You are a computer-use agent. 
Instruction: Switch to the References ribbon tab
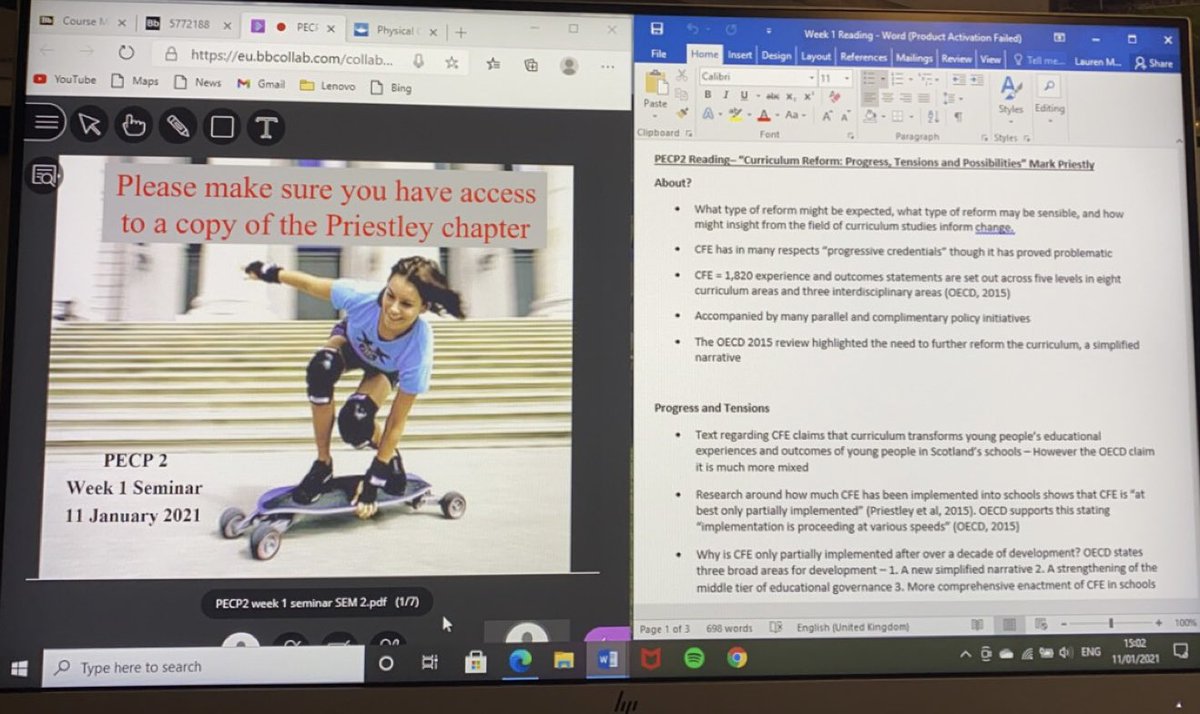863,58
